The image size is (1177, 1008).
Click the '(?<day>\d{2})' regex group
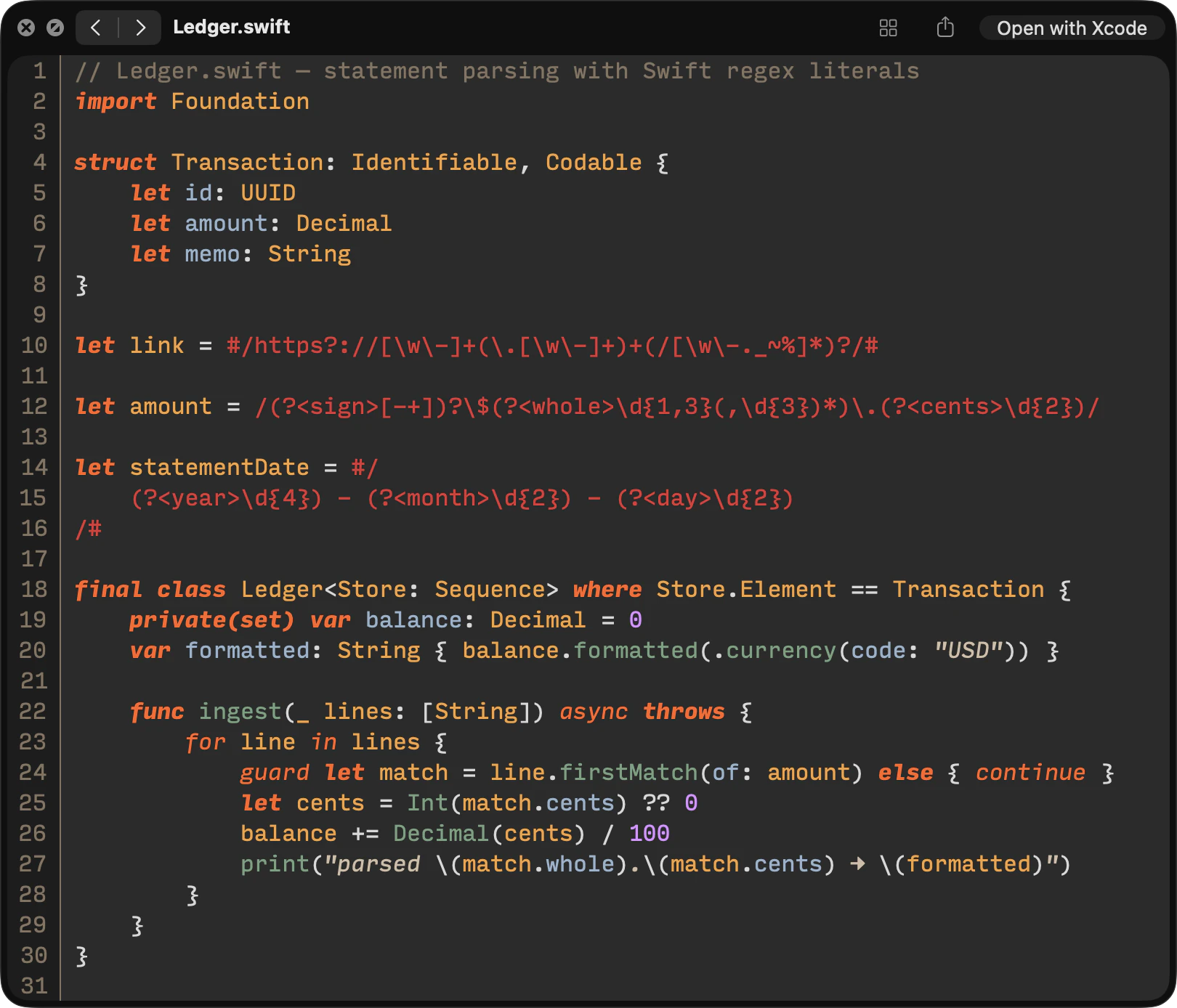pos(705,498)
